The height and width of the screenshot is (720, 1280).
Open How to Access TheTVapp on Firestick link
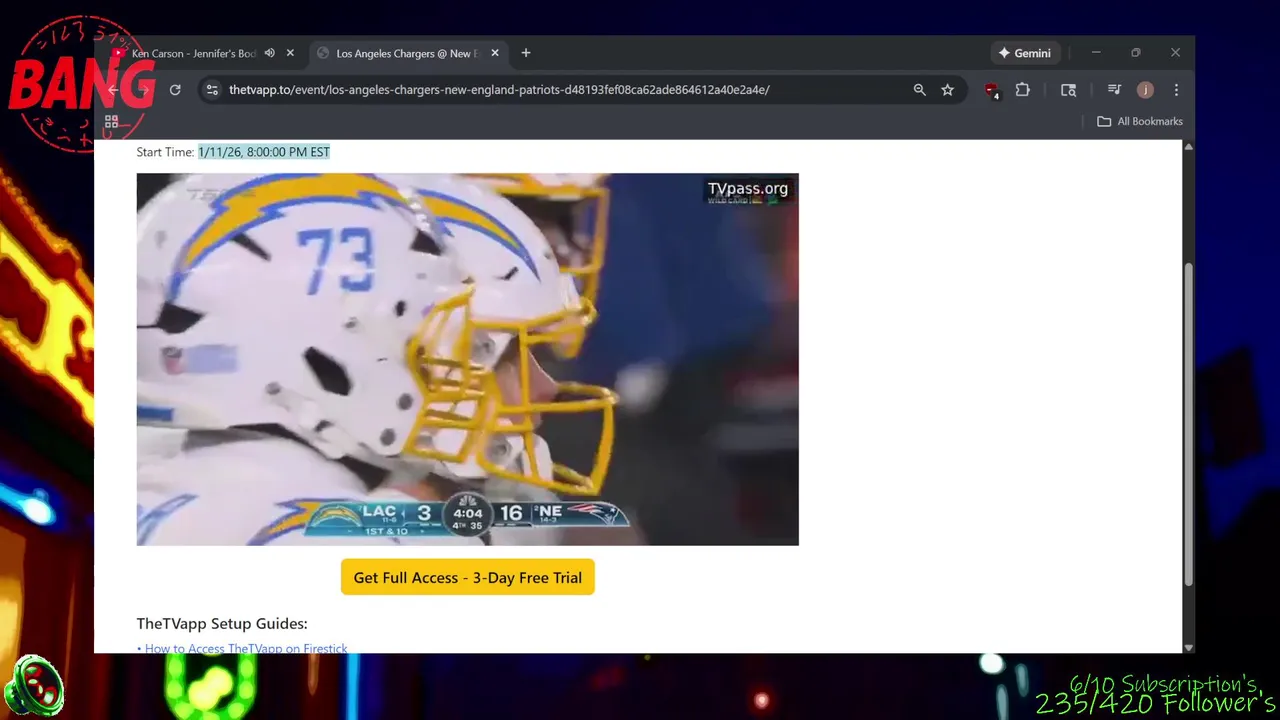click(246, 648)
